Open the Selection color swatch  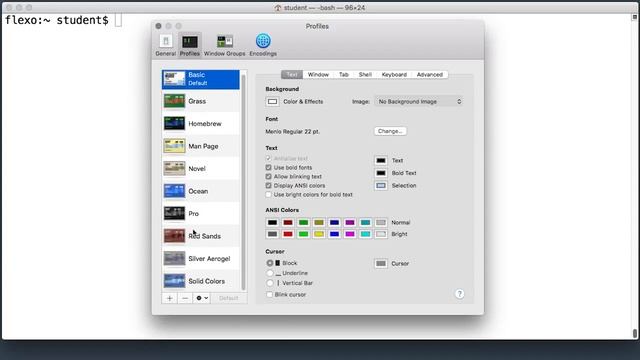(x=381, y=185)
